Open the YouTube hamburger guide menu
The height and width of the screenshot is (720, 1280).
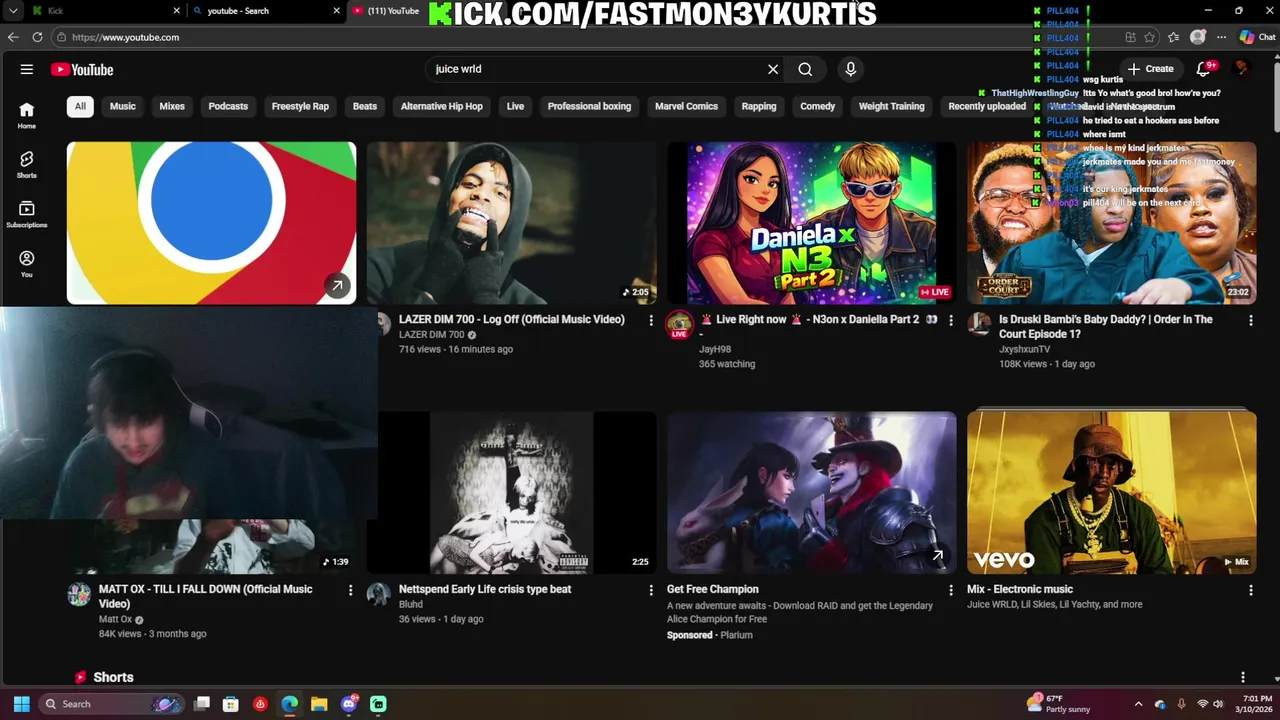(x=27, y=69)
